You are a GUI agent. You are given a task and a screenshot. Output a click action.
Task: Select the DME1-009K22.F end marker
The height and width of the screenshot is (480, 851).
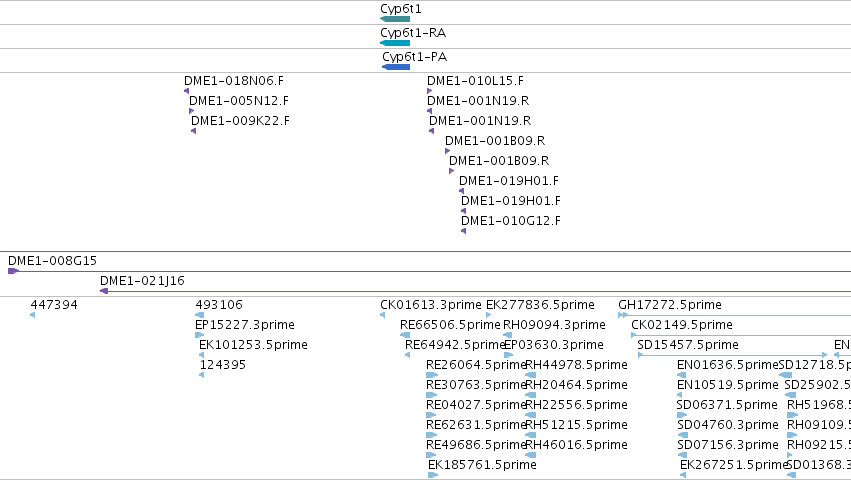click(x=194, y=131)
